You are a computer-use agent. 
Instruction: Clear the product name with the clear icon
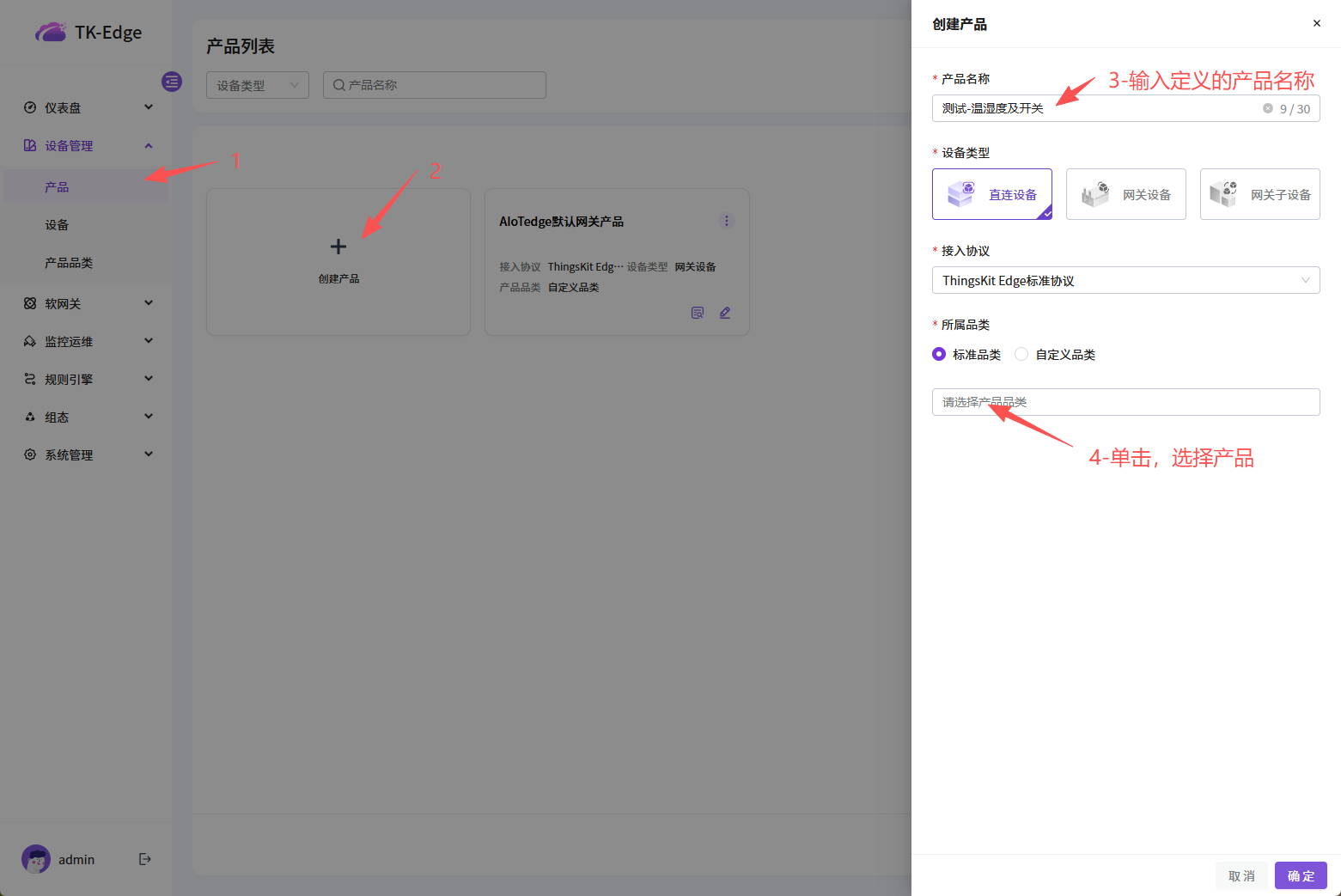click(1267, 108)
